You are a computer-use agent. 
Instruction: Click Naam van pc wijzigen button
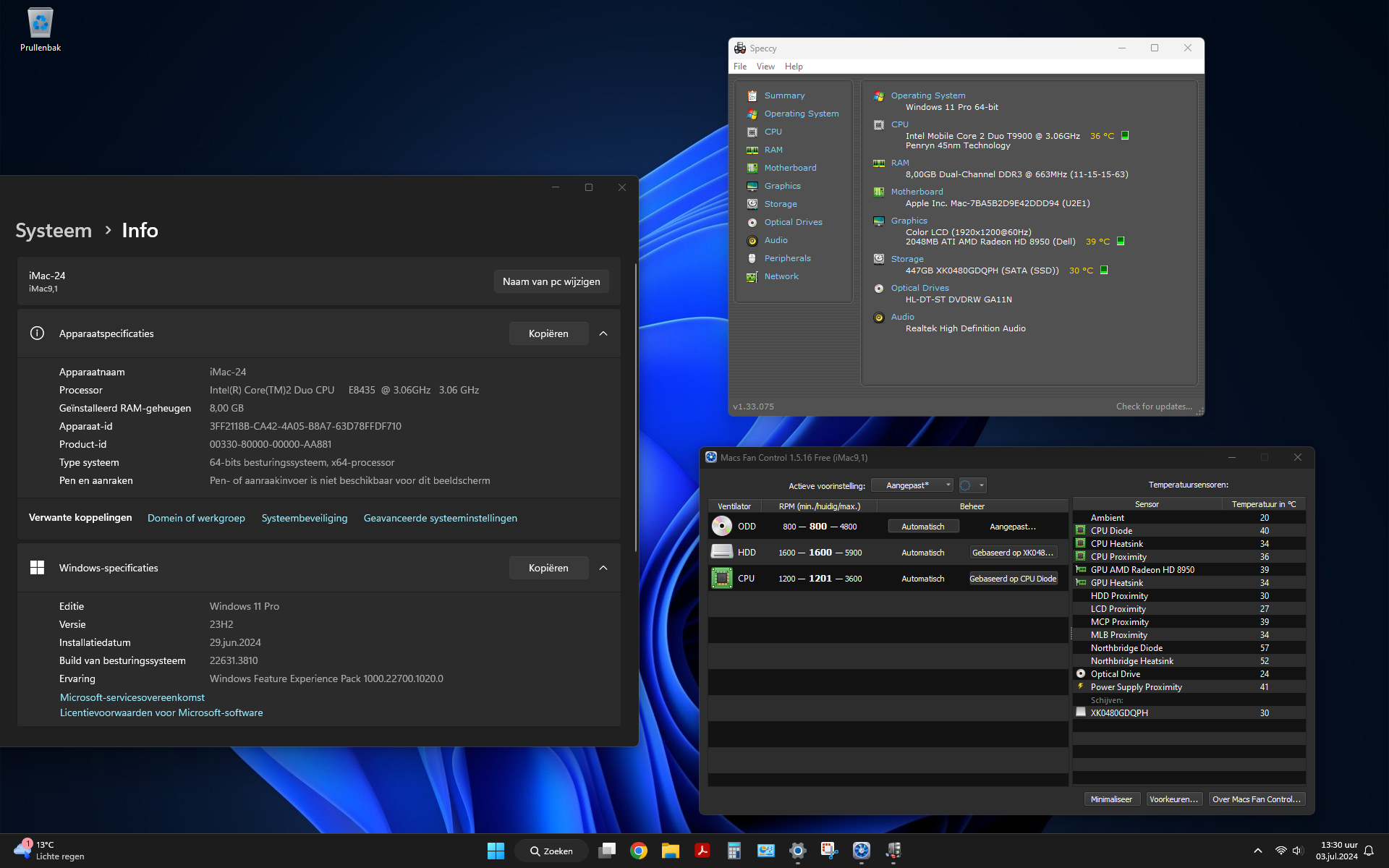[x=551, y=281]
